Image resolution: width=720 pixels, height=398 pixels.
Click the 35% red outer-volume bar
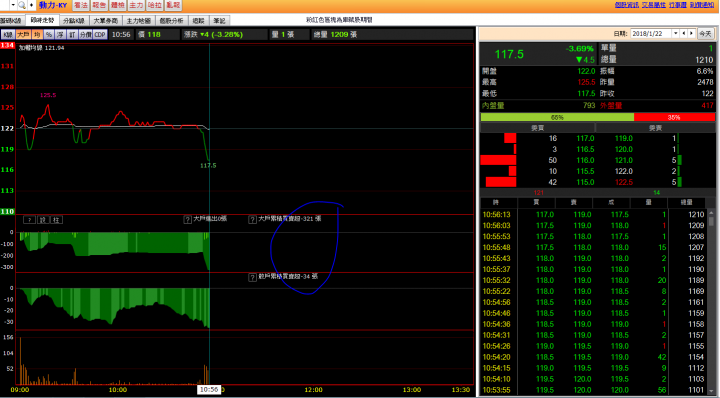pyautogui.click(x=674, y=118)
